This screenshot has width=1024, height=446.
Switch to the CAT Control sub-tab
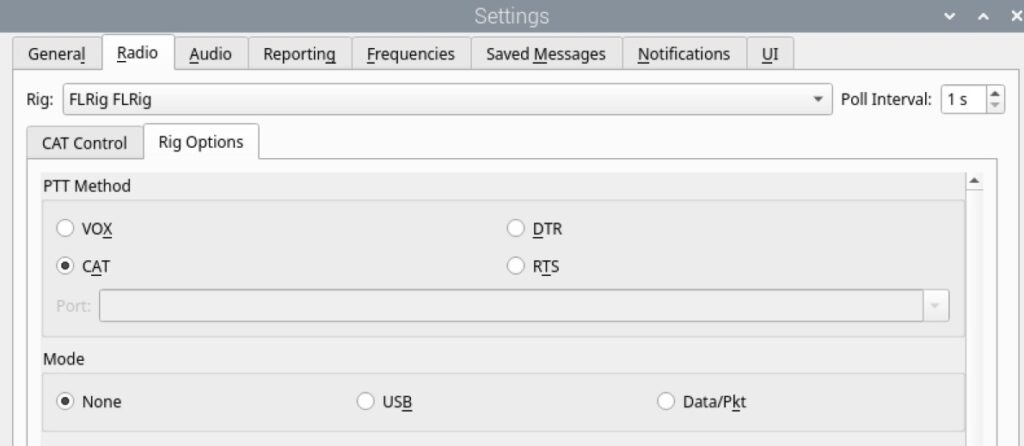(x=84, y=143)
